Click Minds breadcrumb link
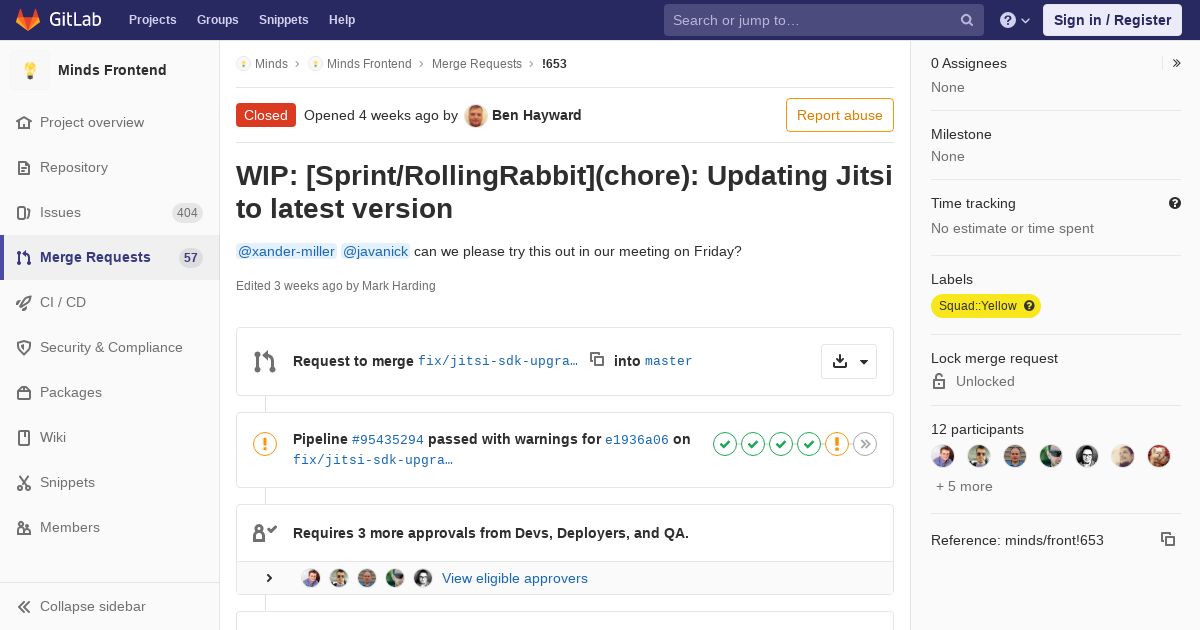 [x=271, y=64]
